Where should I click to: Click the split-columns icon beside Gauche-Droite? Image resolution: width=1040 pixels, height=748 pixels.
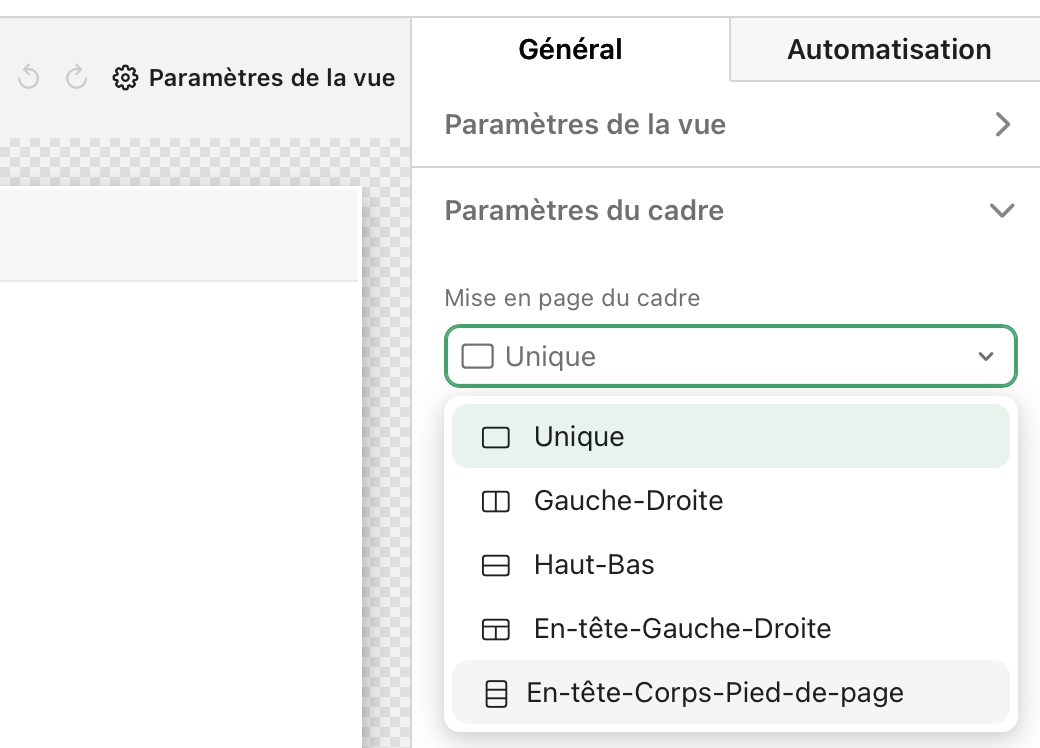point(496,500)
